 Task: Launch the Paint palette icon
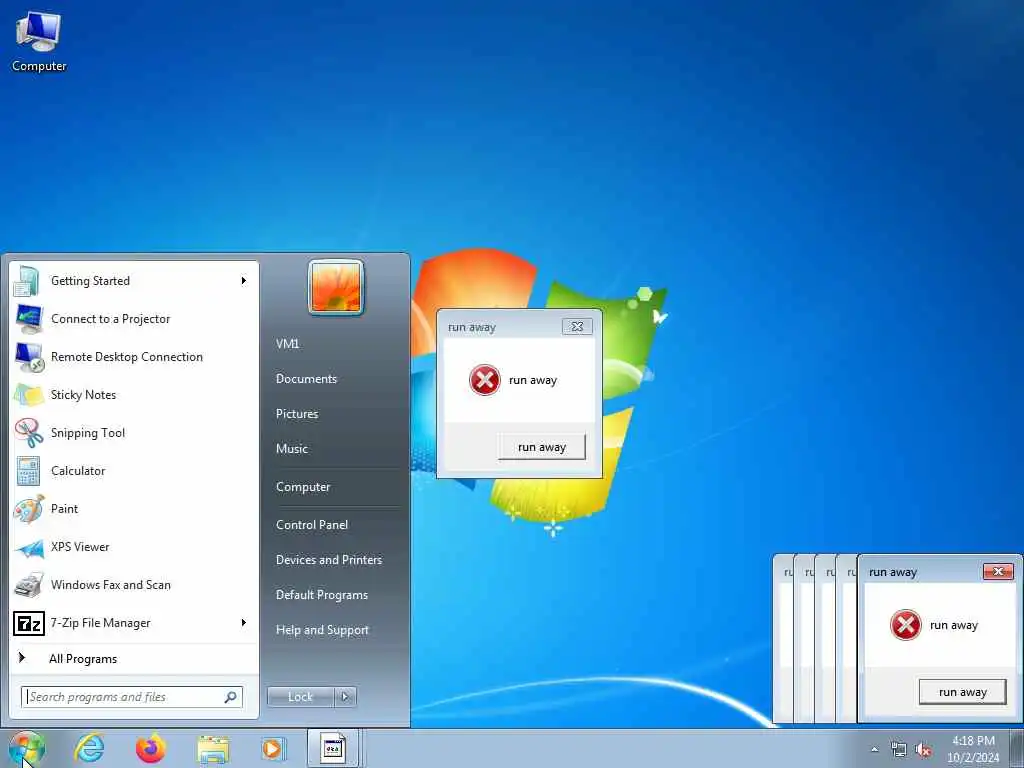(x=28, y=509)
